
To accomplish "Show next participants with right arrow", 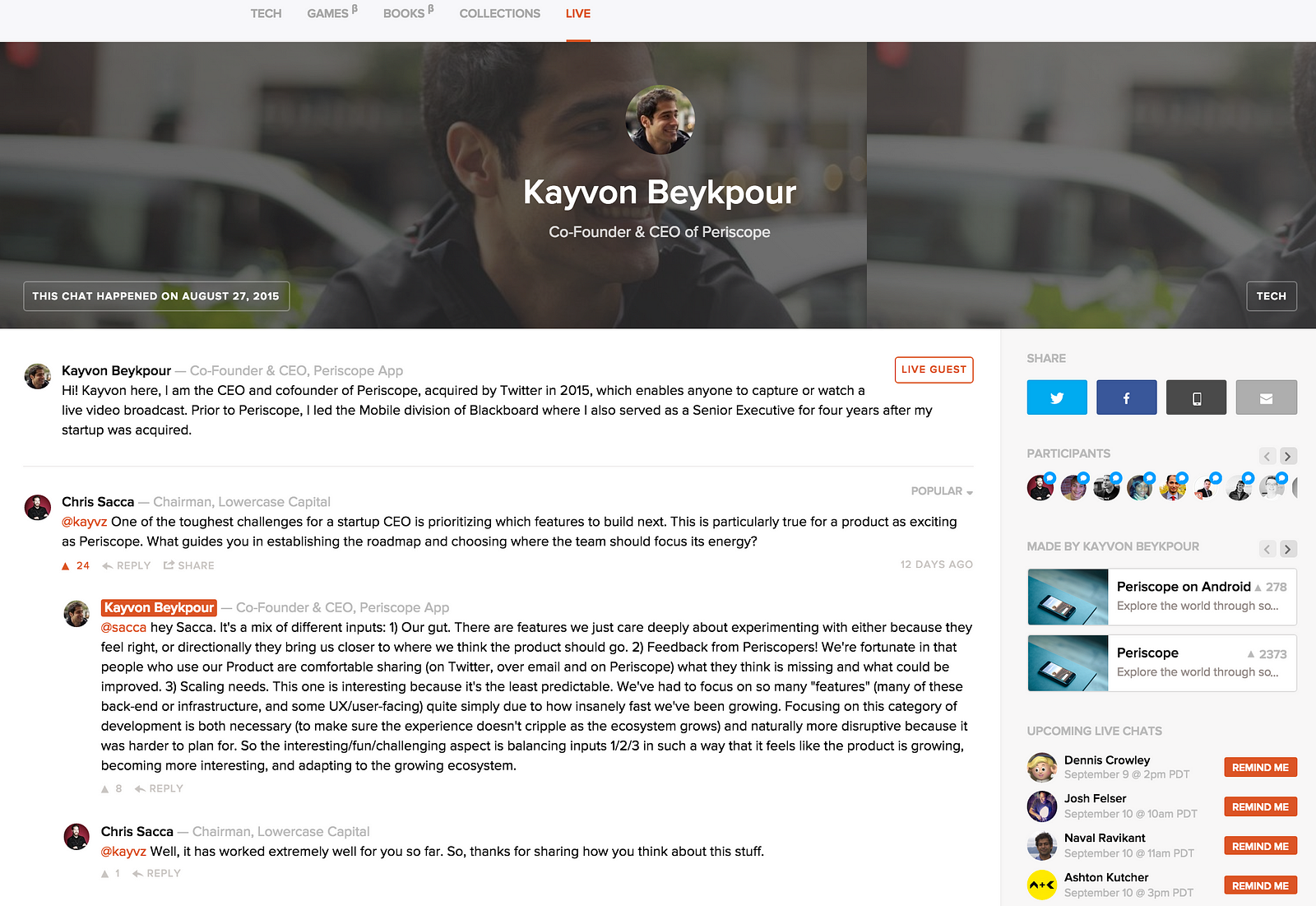I will point(1288,456).
